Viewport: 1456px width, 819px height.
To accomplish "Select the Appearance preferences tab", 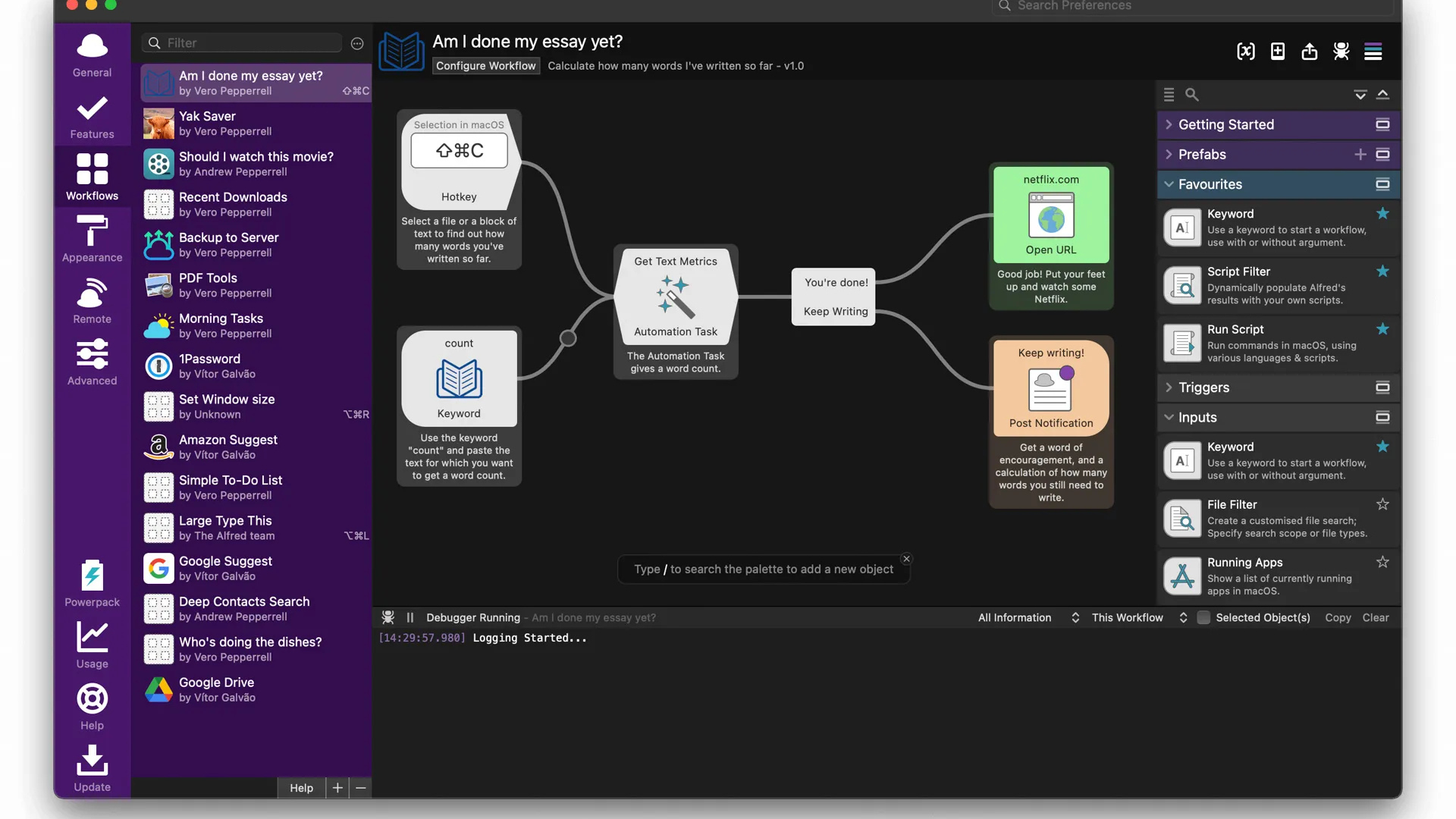I will (92, 238).
